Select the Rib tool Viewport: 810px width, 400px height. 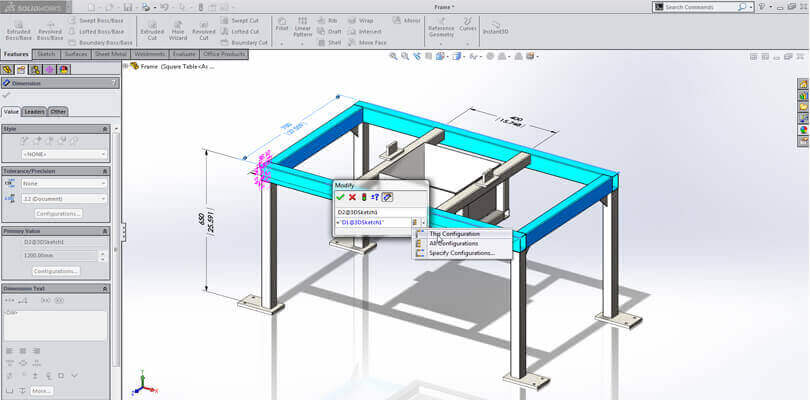point(328,21)
